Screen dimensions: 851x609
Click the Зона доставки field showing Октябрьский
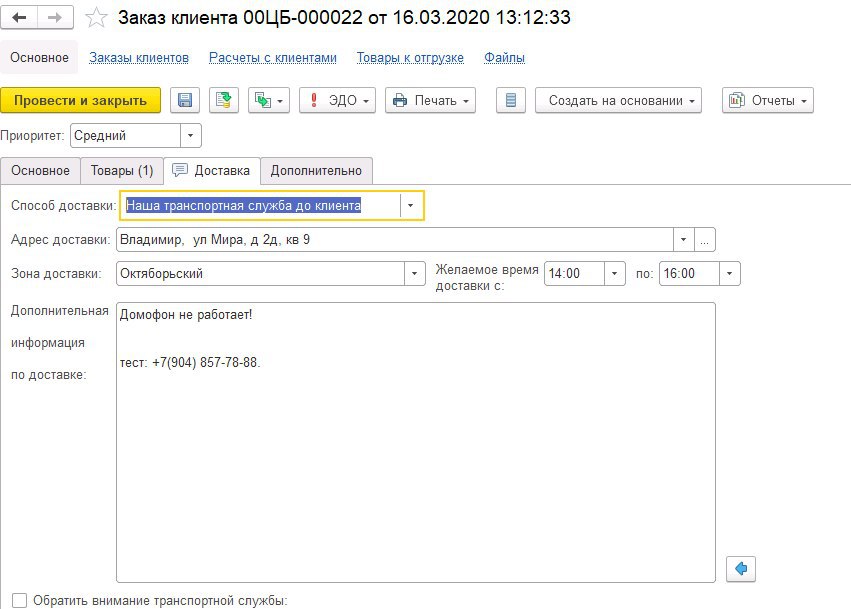coord(261,274)
